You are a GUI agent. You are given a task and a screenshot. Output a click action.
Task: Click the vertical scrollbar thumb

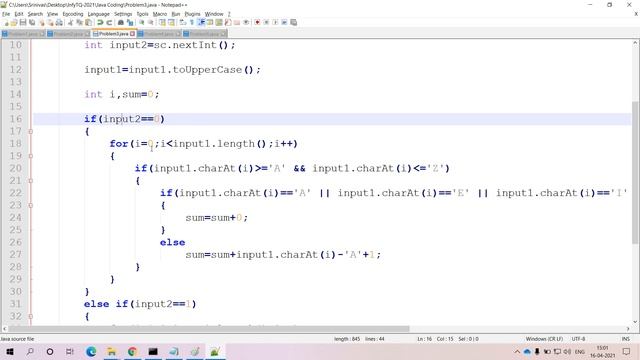tap(635, 173)
